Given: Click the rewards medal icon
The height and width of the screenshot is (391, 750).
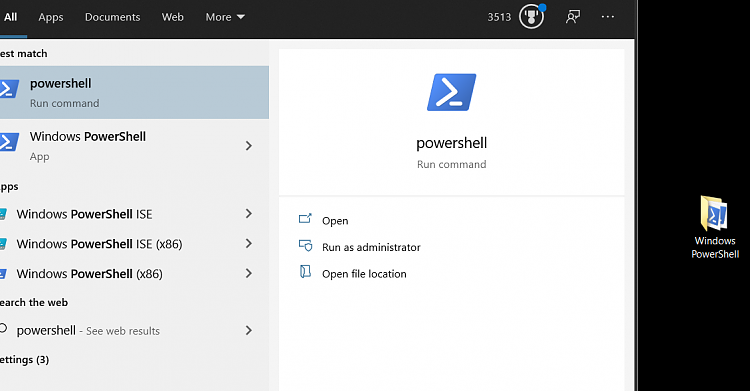Looking at the screenshot, I should coord(531,17).
